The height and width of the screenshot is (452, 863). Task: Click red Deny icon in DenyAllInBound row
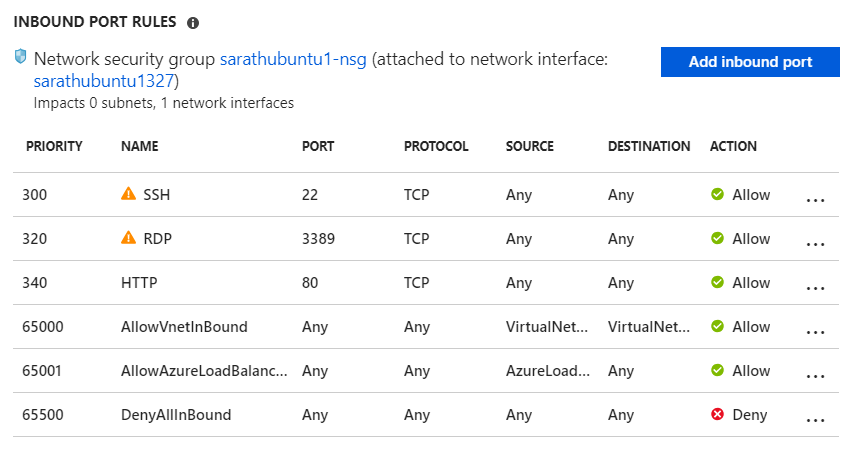coord(717,414)
